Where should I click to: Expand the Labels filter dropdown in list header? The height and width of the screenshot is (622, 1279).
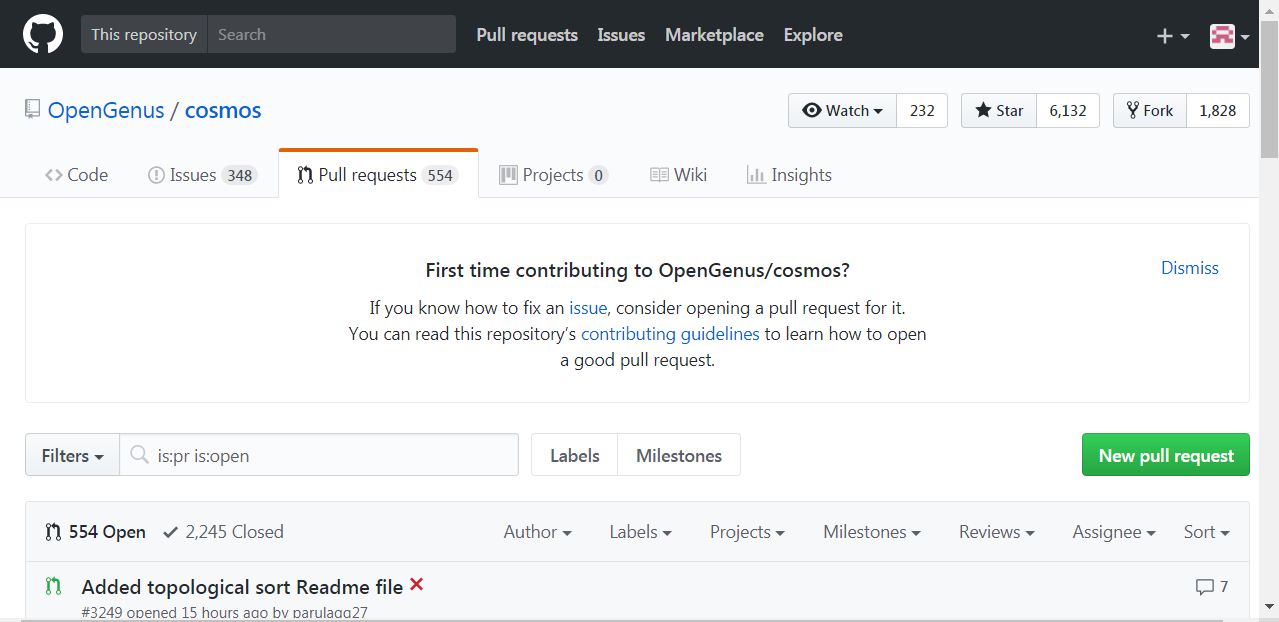640,532
